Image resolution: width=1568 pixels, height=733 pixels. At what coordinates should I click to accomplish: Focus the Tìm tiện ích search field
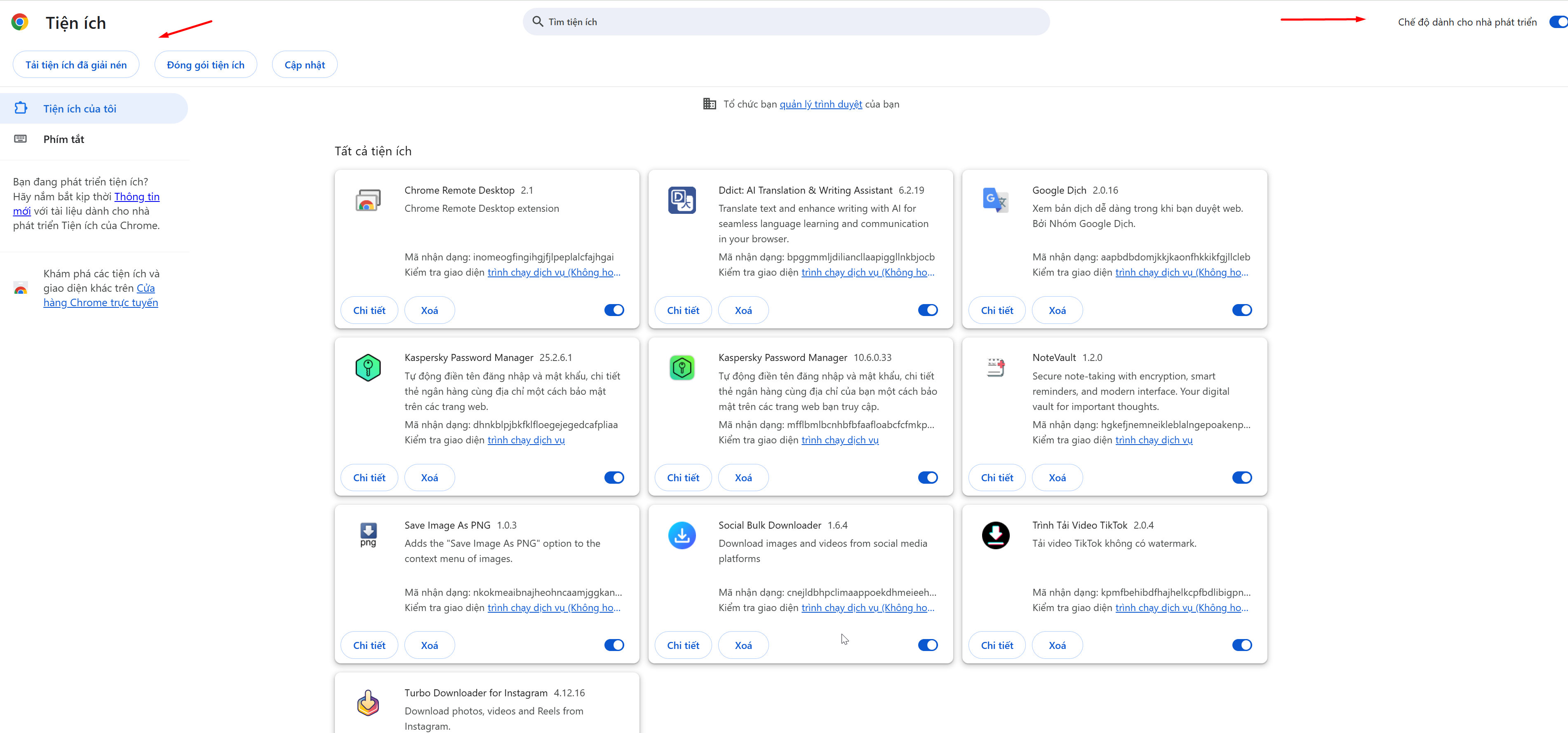point(786,22)
